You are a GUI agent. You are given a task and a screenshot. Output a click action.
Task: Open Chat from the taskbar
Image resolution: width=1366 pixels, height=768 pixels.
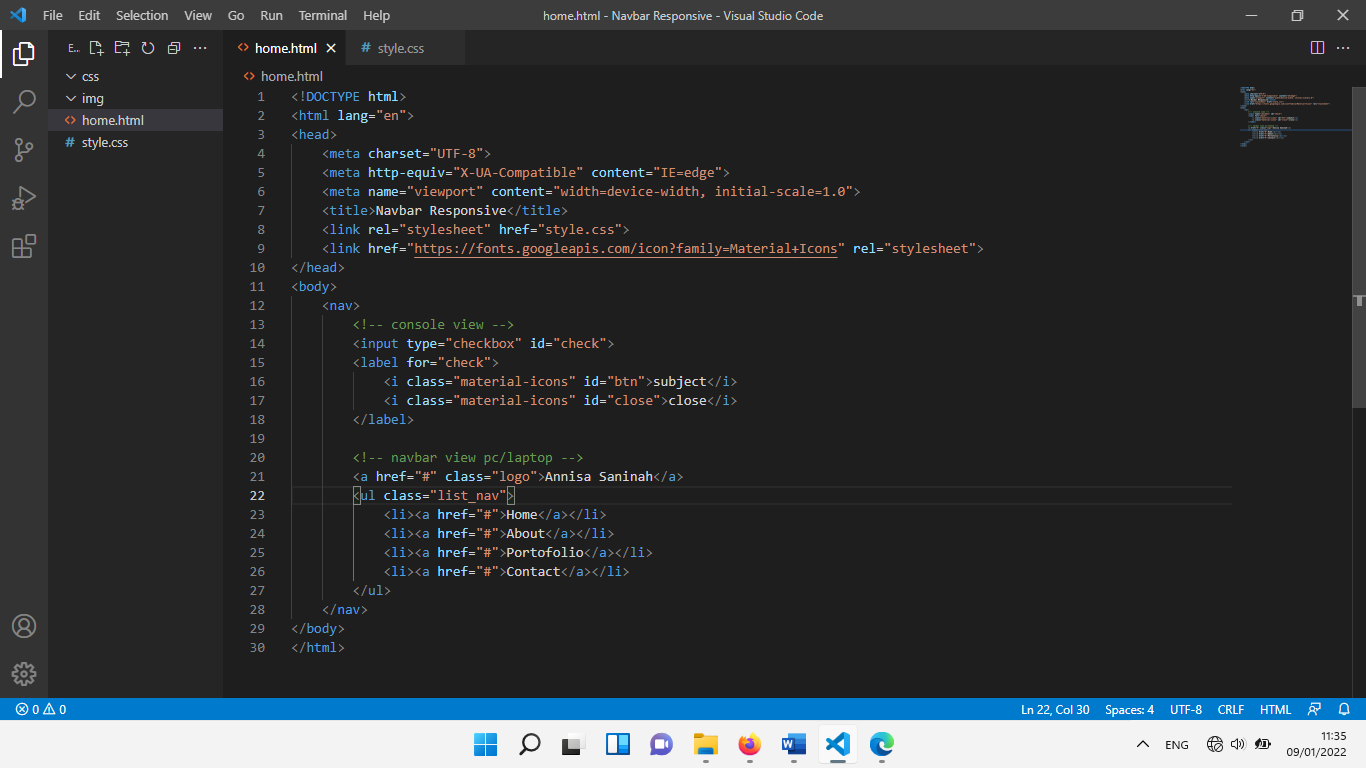(662, 744)
